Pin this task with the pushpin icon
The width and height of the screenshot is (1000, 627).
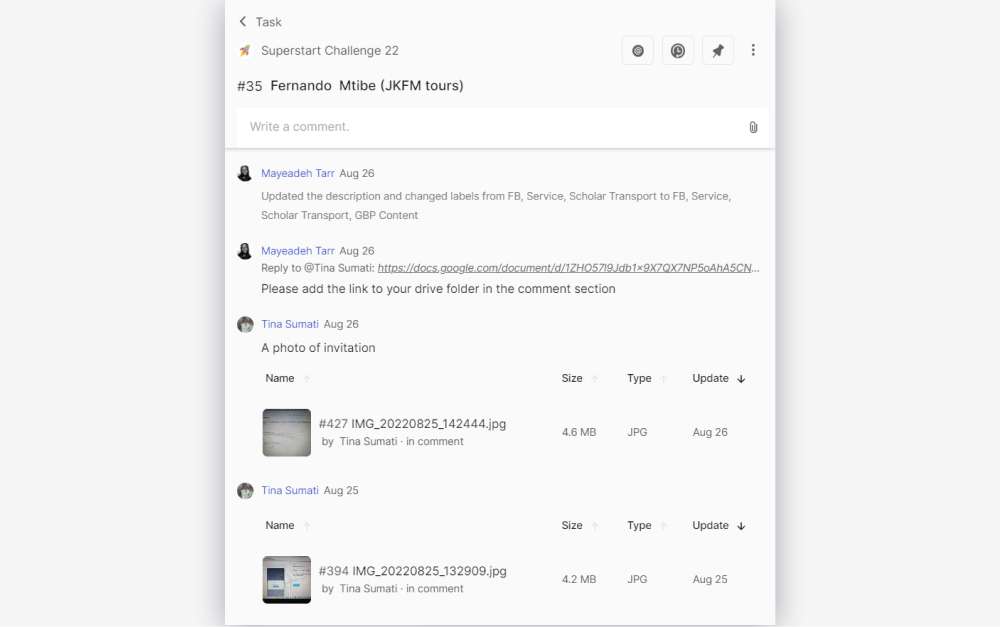(x=718, y=51)
